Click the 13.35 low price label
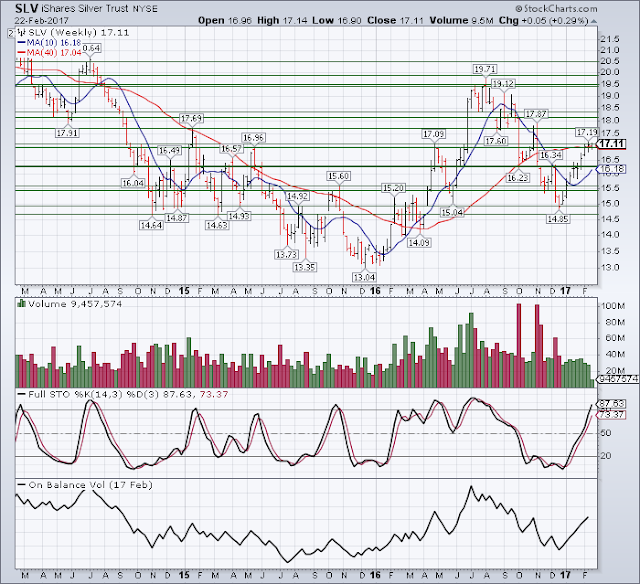Image resolution: width=640 pixels, height=584 pixels. point(304,267)
